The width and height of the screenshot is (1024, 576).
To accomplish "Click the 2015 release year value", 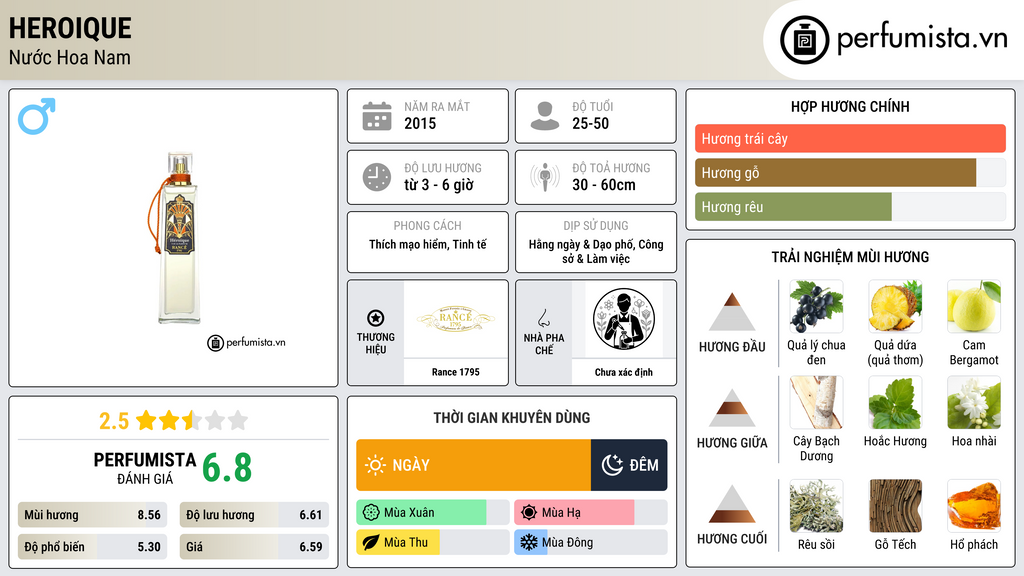I will (x=420, y=123).
